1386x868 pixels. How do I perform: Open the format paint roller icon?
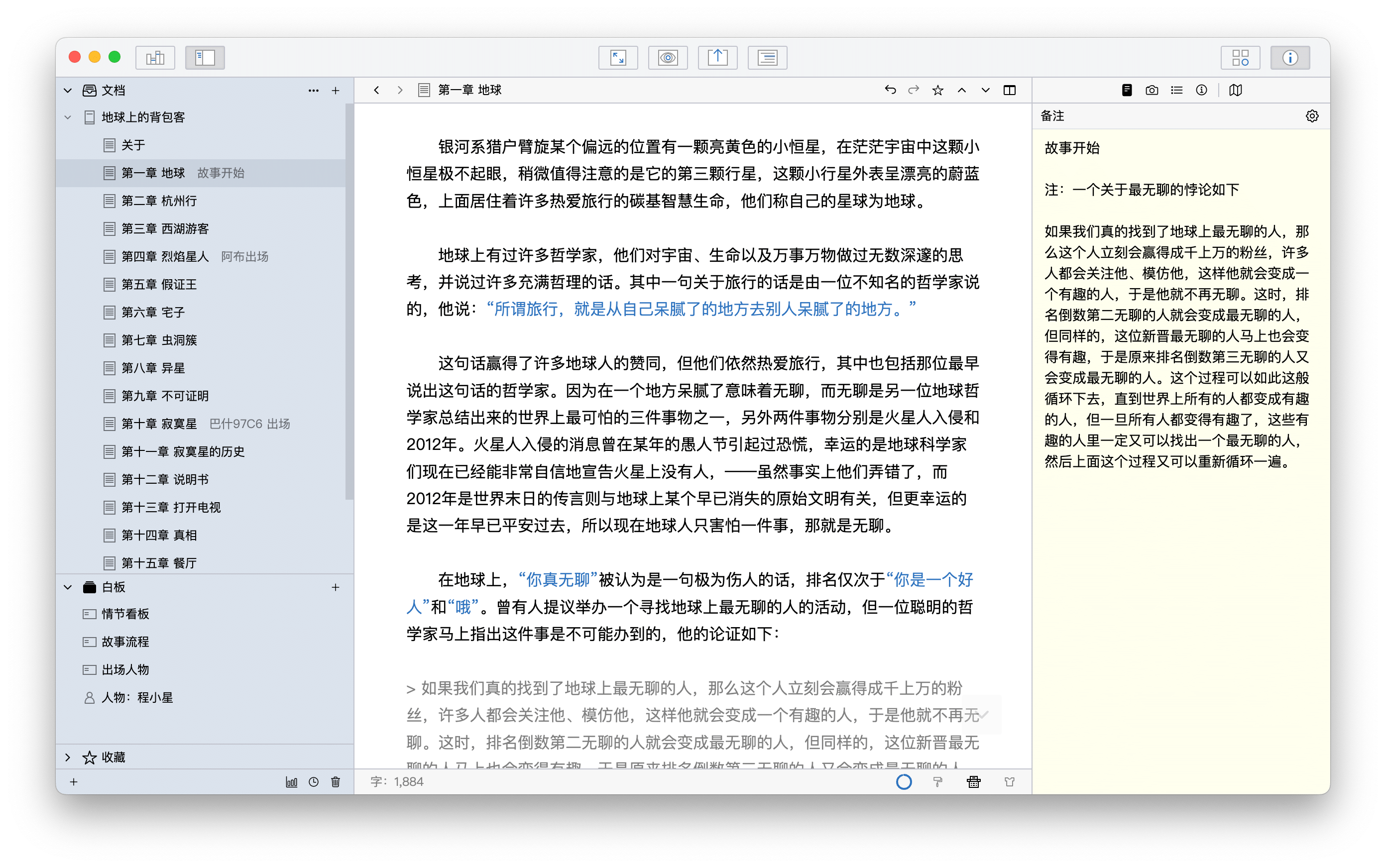coord(937,781)
